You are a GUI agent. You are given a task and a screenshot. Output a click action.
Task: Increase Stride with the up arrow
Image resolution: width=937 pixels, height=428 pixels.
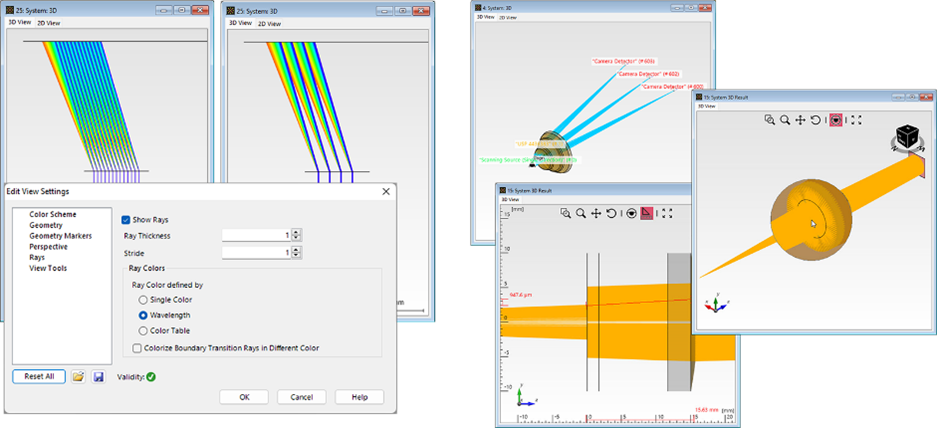point(296,250)
